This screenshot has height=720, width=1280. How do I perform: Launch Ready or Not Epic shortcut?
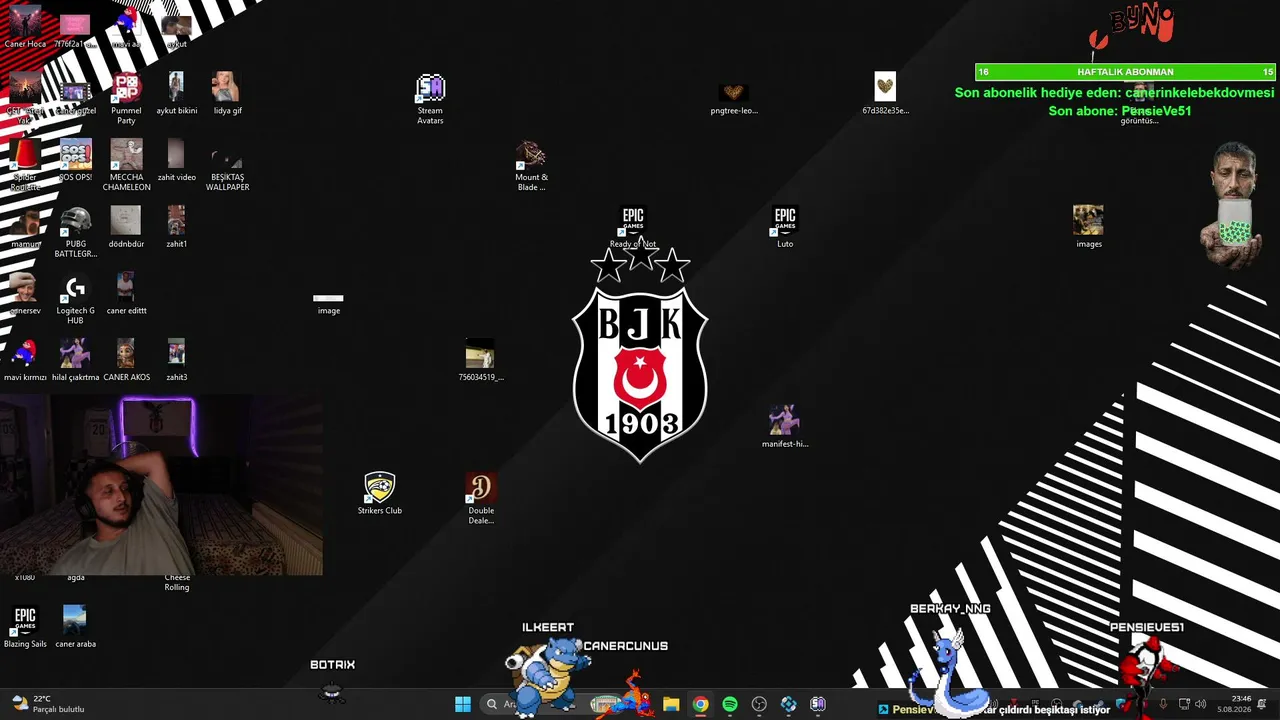point(633,228)
